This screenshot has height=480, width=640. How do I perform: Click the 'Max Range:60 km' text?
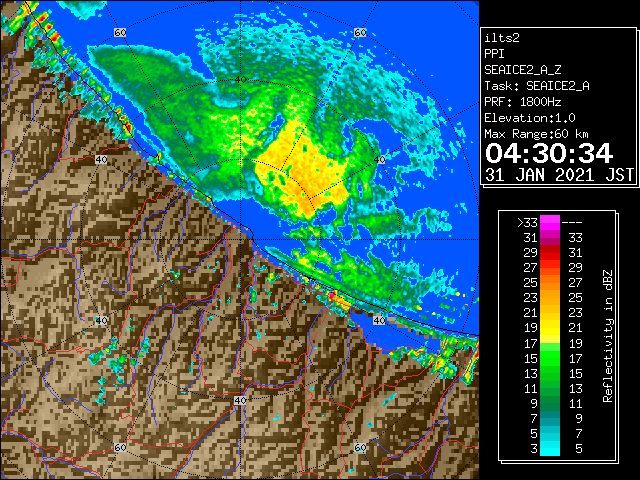pyautogui.click(x=537, y=134)
